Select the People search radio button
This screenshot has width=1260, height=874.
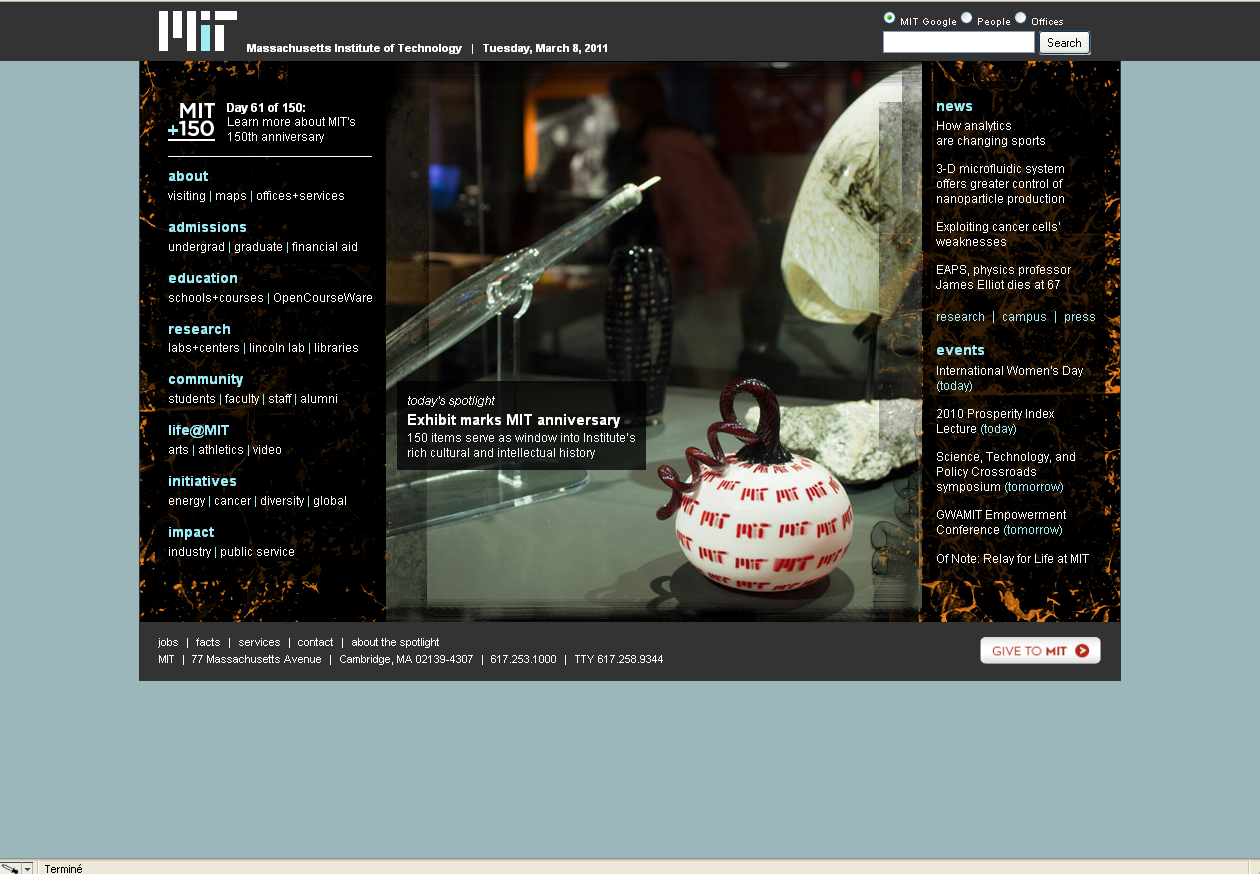coord(967,18)
